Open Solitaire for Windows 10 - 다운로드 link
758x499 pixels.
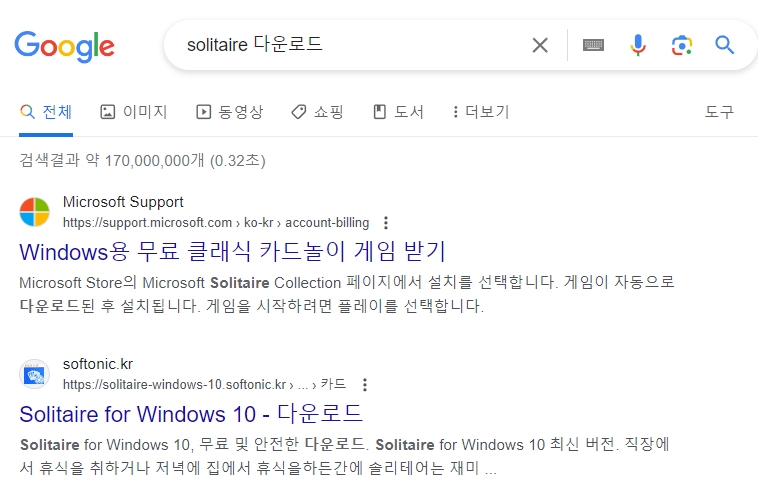point(191,414)
